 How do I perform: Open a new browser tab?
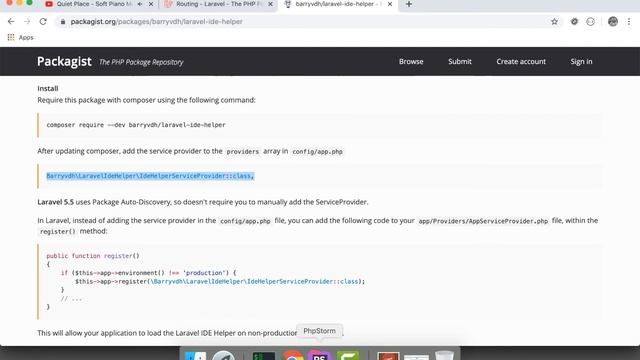[409, 4]
